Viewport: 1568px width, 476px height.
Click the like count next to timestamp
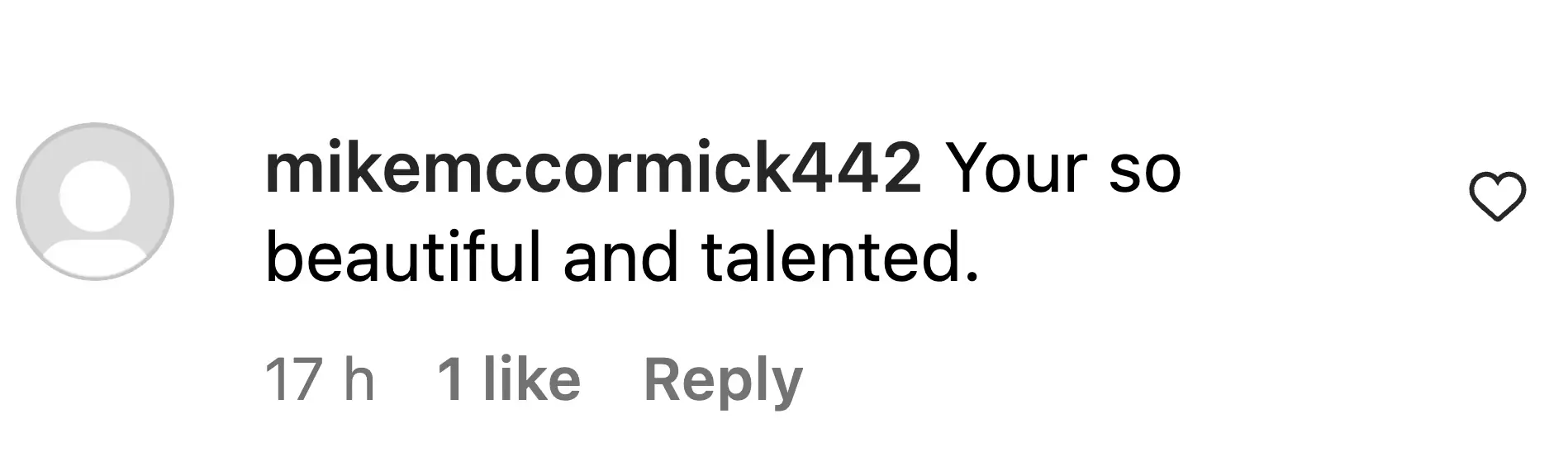click(x=508, y=380)
